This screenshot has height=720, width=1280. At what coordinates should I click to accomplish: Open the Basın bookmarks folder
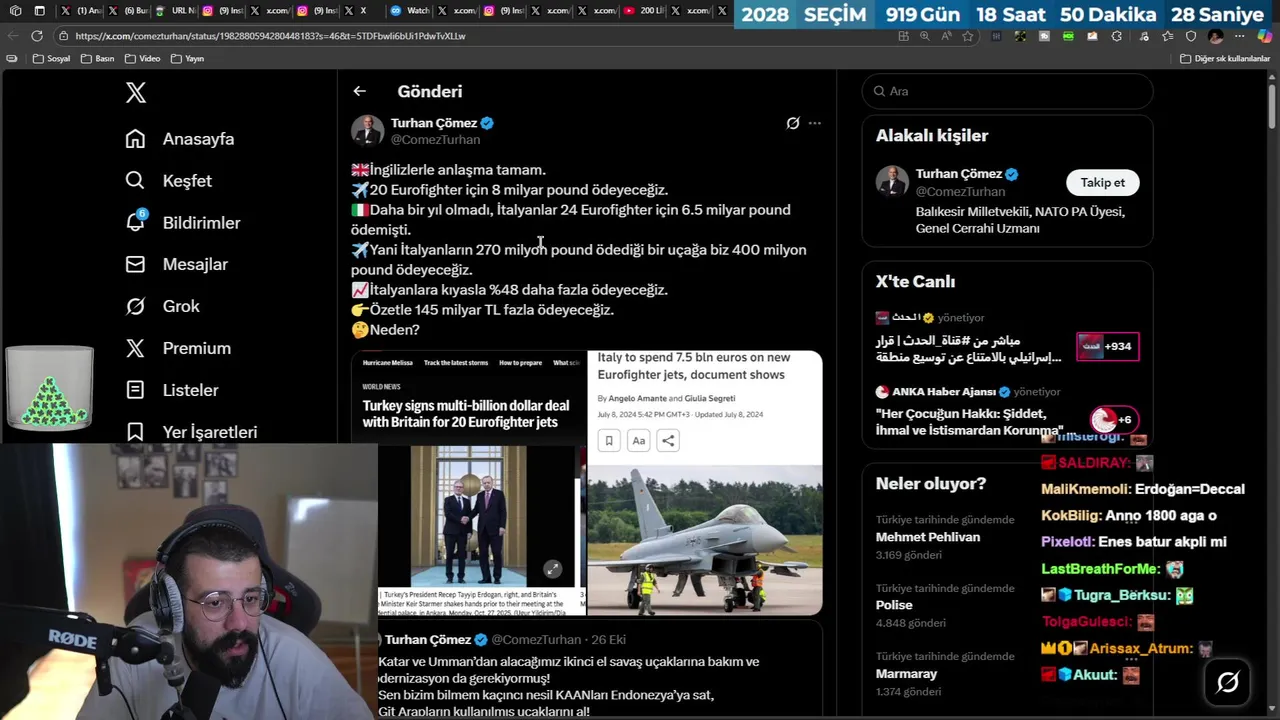(x=97, y=59)
